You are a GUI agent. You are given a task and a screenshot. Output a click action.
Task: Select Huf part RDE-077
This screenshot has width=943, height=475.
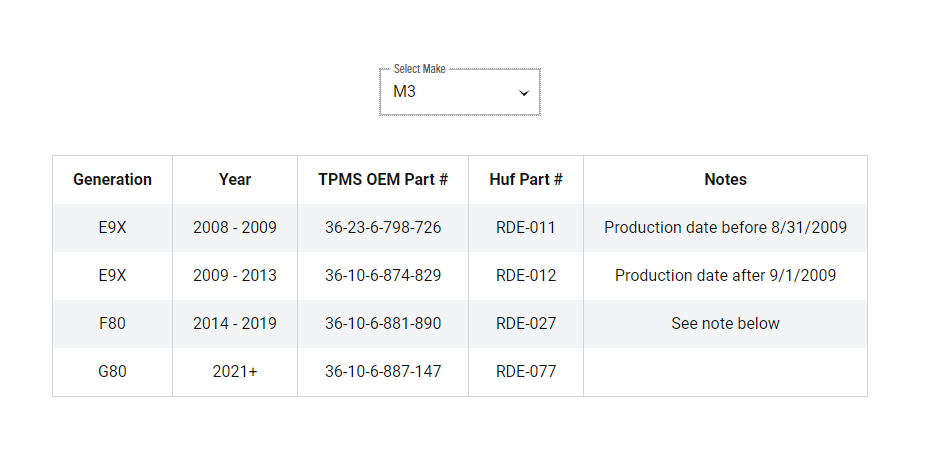(526, 372)
